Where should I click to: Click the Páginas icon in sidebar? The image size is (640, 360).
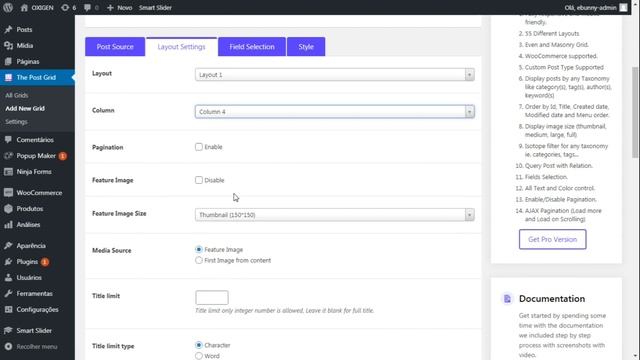pos(8,61)
